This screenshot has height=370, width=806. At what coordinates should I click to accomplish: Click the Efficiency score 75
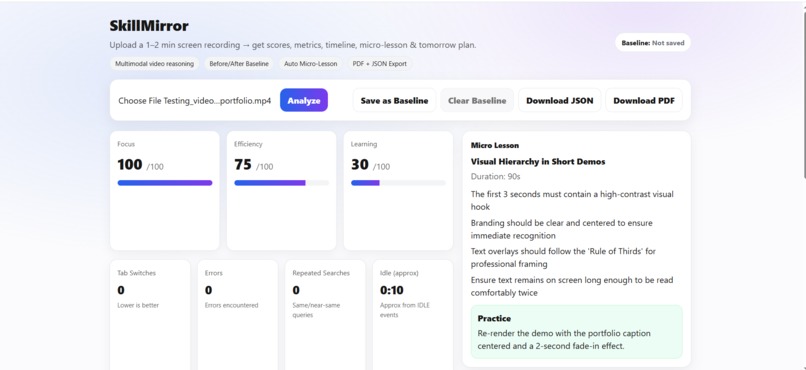pyautogui.click(x=243, y=164)
